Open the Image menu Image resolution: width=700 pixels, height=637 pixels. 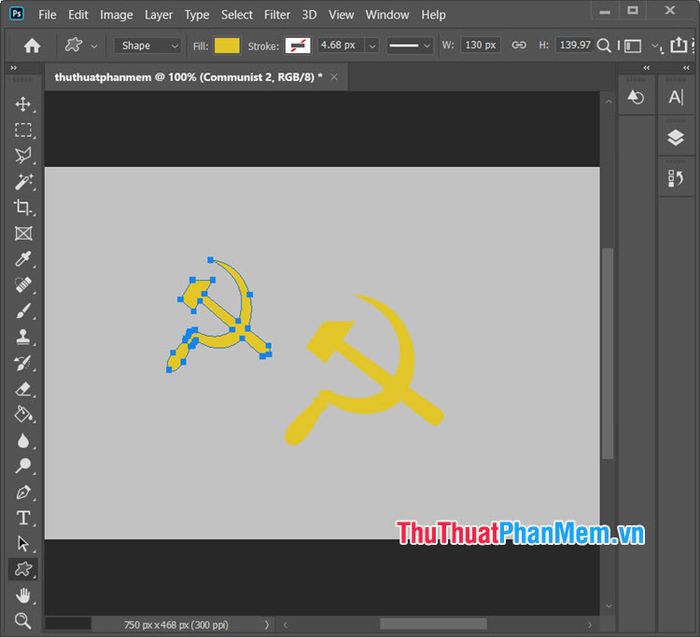pyautogui.click(x=116, y=15)
